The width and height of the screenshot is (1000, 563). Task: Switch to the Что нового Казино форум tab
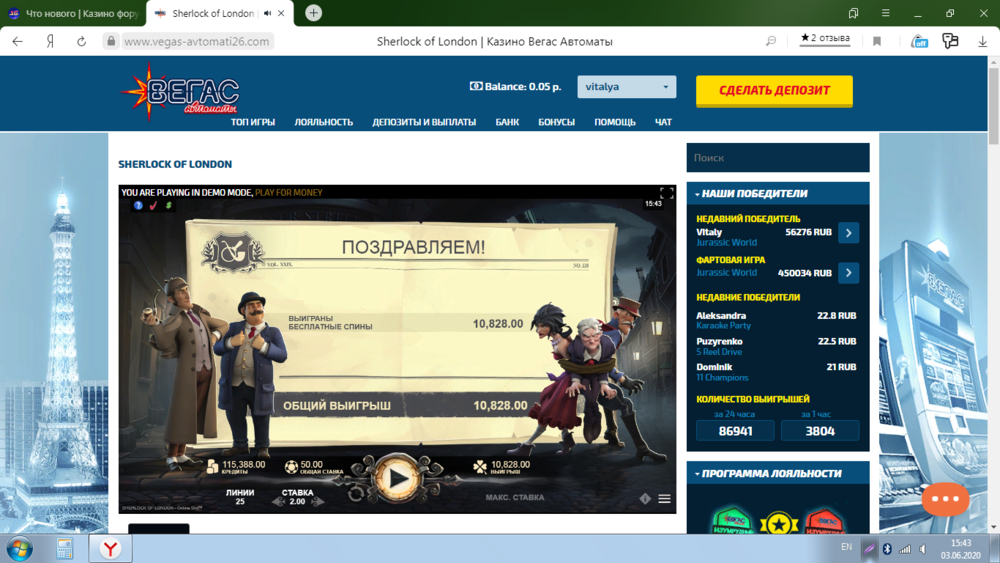73,13
